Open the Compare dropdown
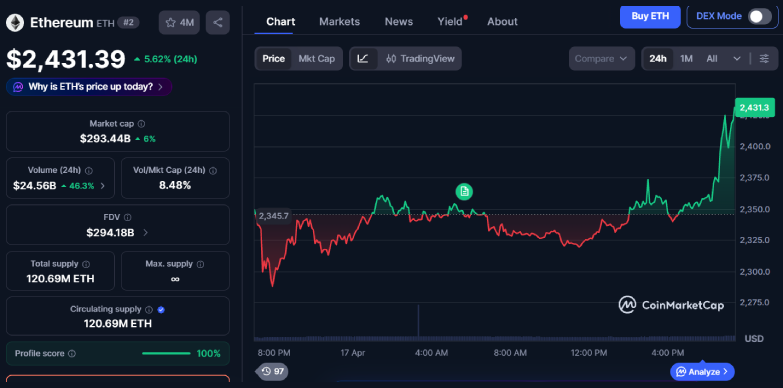Screen dimensions: 783x388 601,58
